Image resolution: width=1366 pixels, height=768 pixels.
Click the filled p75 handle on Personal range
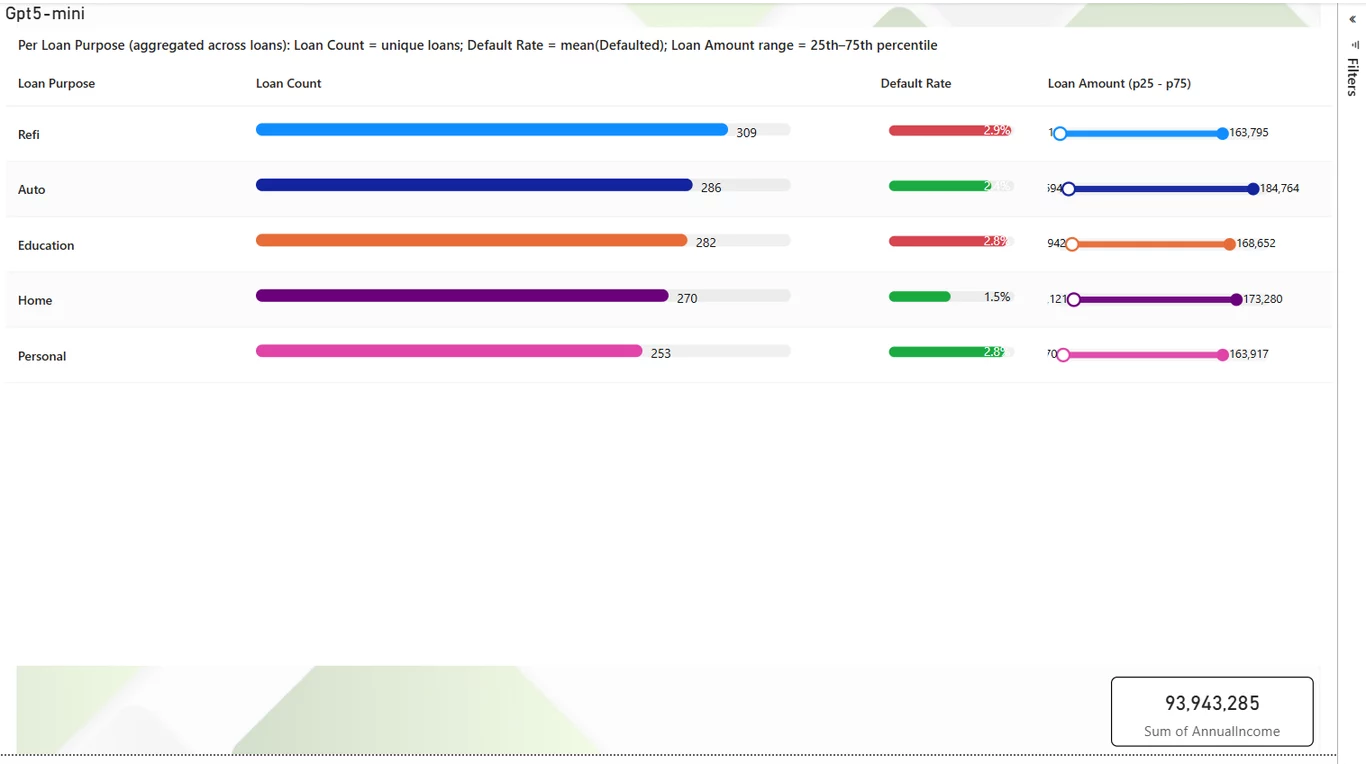pyautogui.click(x=1222, y=355)
